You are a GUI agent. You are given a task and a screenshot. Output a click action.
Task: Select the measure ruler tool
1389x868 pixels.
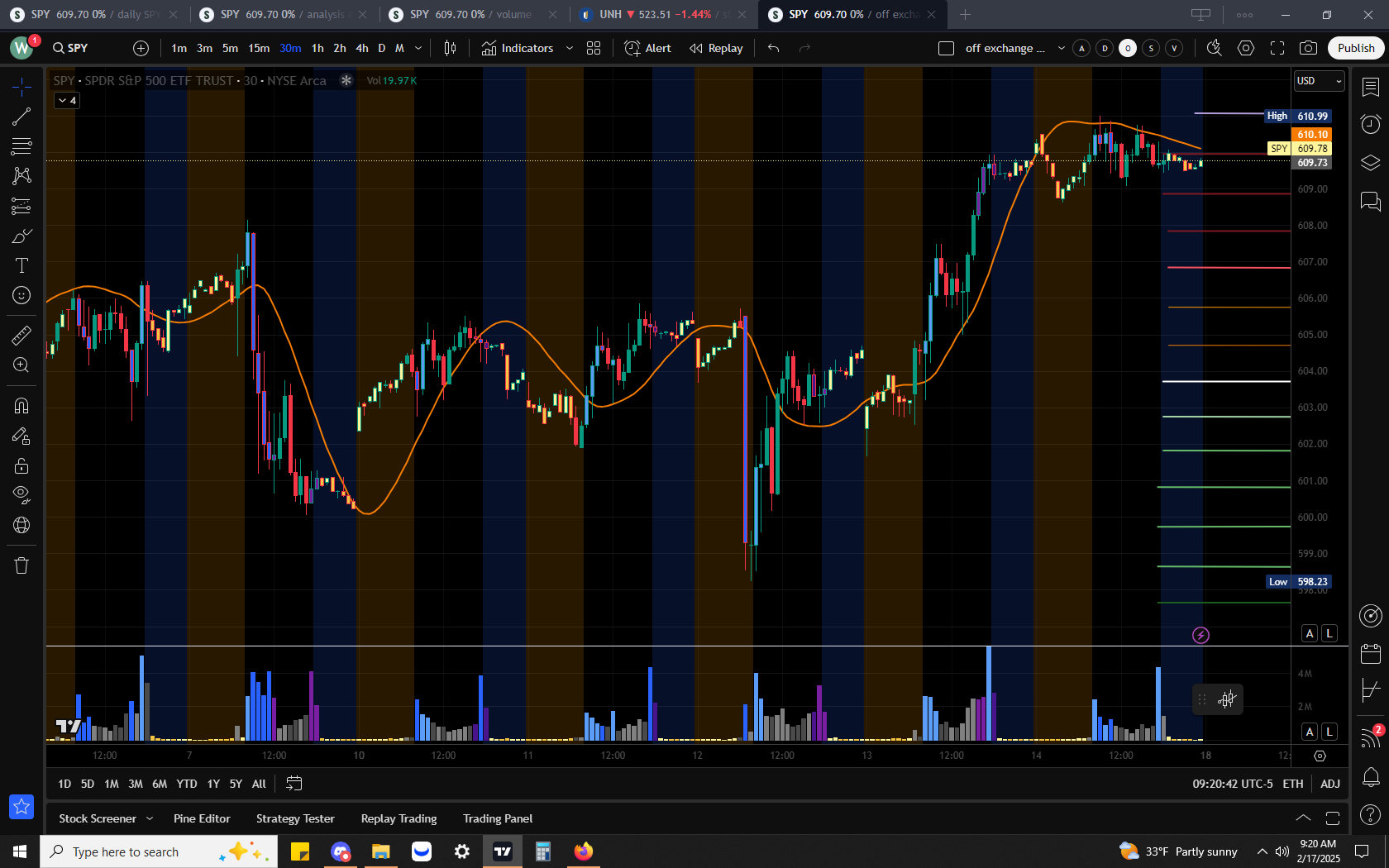tap(21, 335)
